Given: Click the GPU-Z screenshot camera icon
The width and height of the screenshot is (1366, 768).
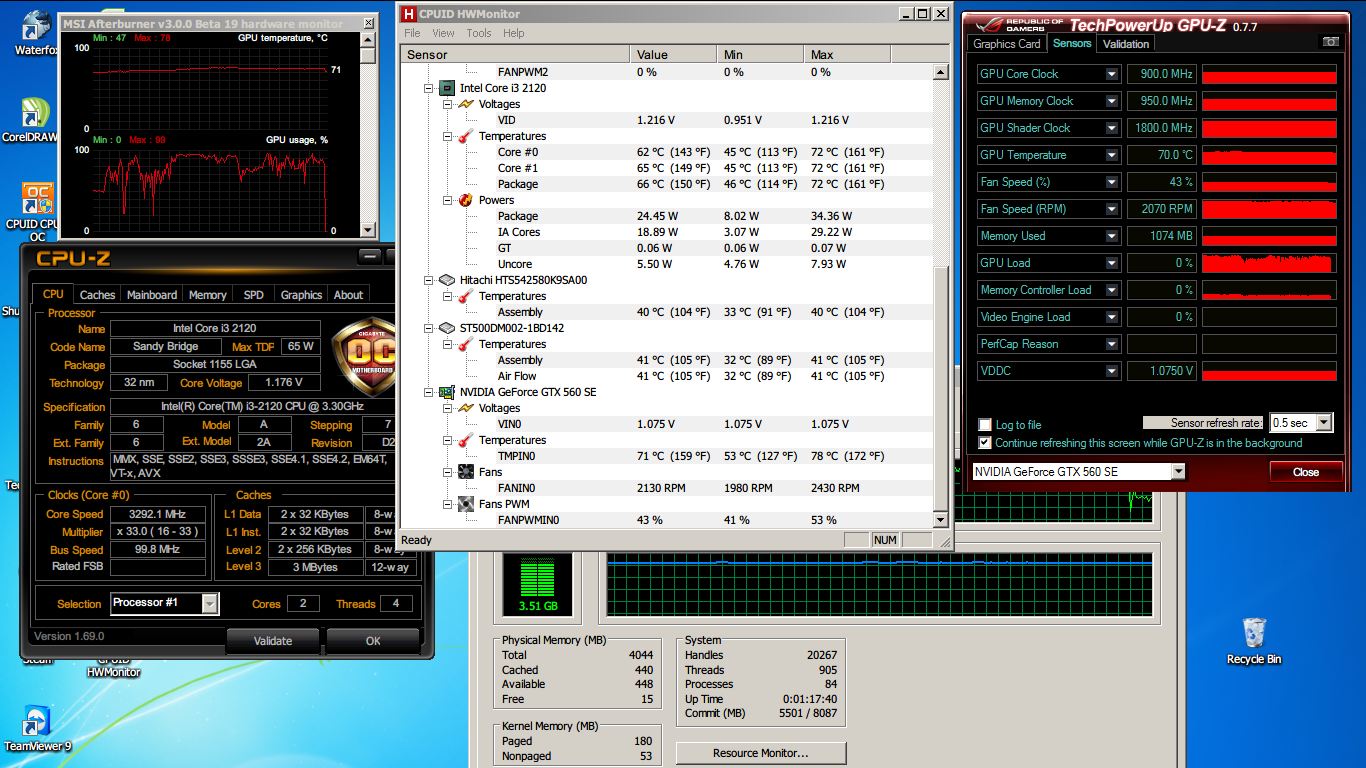Looking at the screenshot, I should [1330, 42].
